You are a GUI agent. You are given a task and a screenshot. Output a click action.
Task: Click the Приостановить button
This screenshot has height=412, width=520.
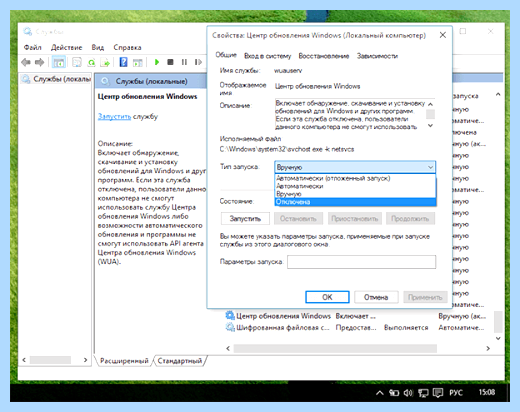click(x=354, y=219)
